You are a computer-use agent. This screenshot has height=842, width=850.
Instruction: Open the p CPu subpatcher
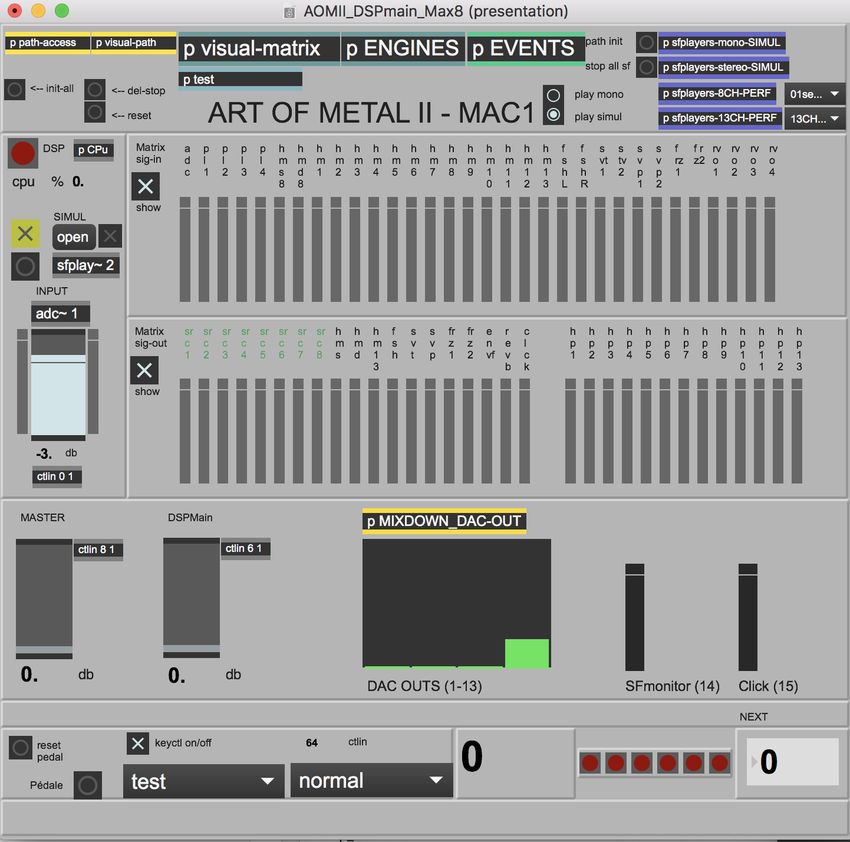93,150
